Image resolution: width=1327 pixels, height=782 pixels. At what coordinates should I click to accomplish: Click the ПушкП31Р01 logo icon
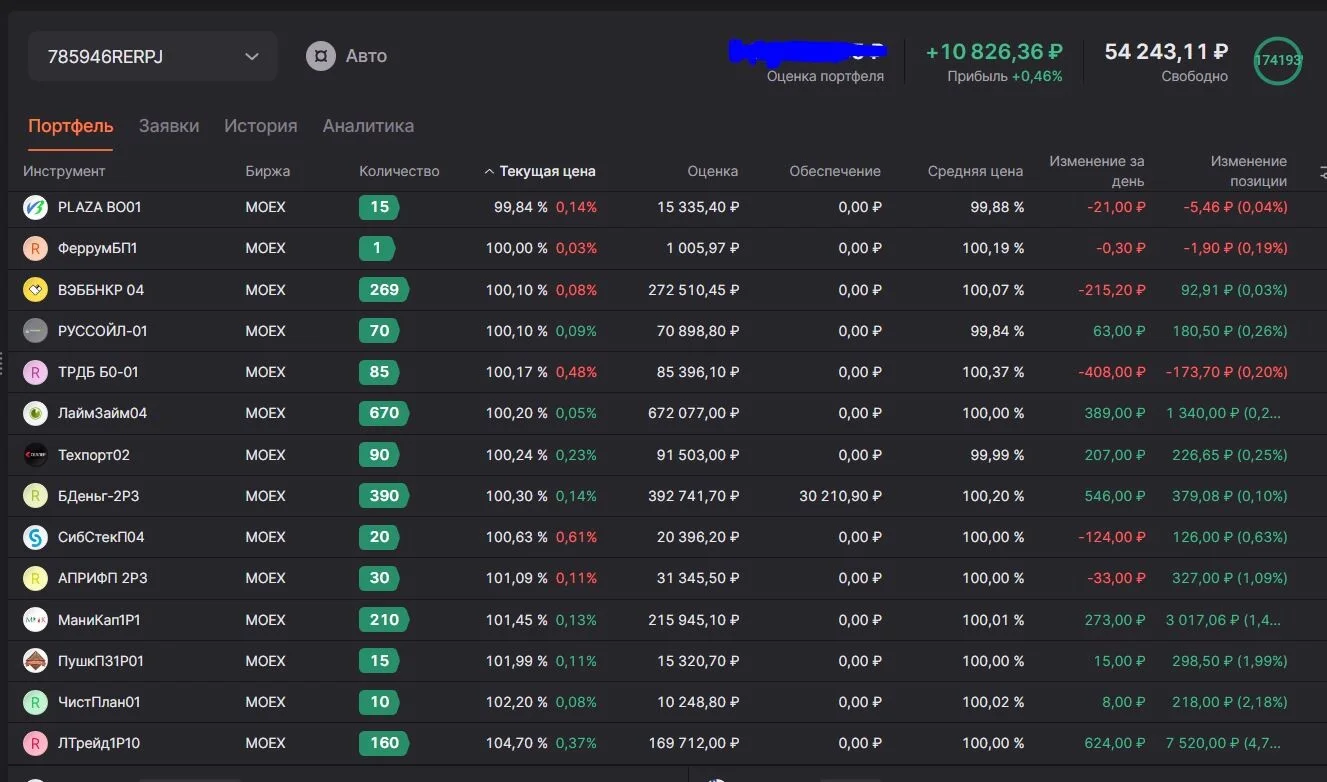click(35, 661)
